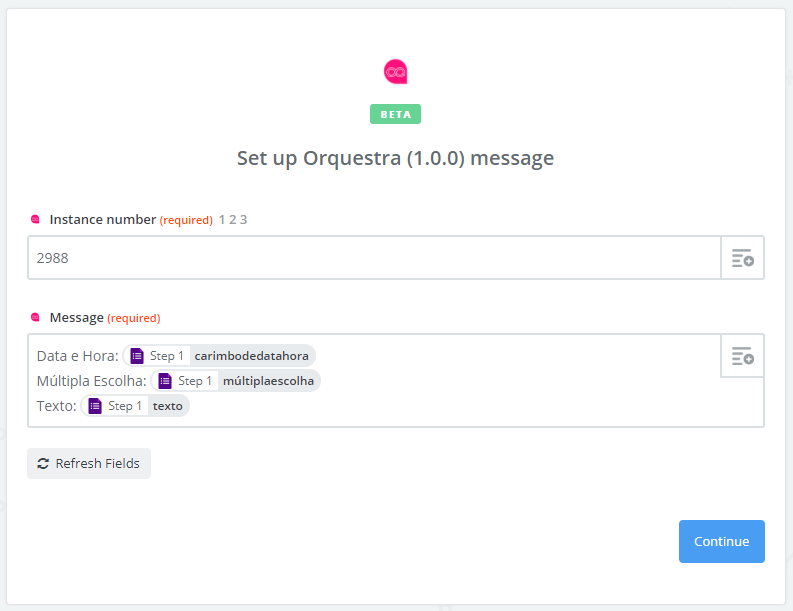Click the Refresh Fields button
793x611 pixels.
[x=89, y=463]
